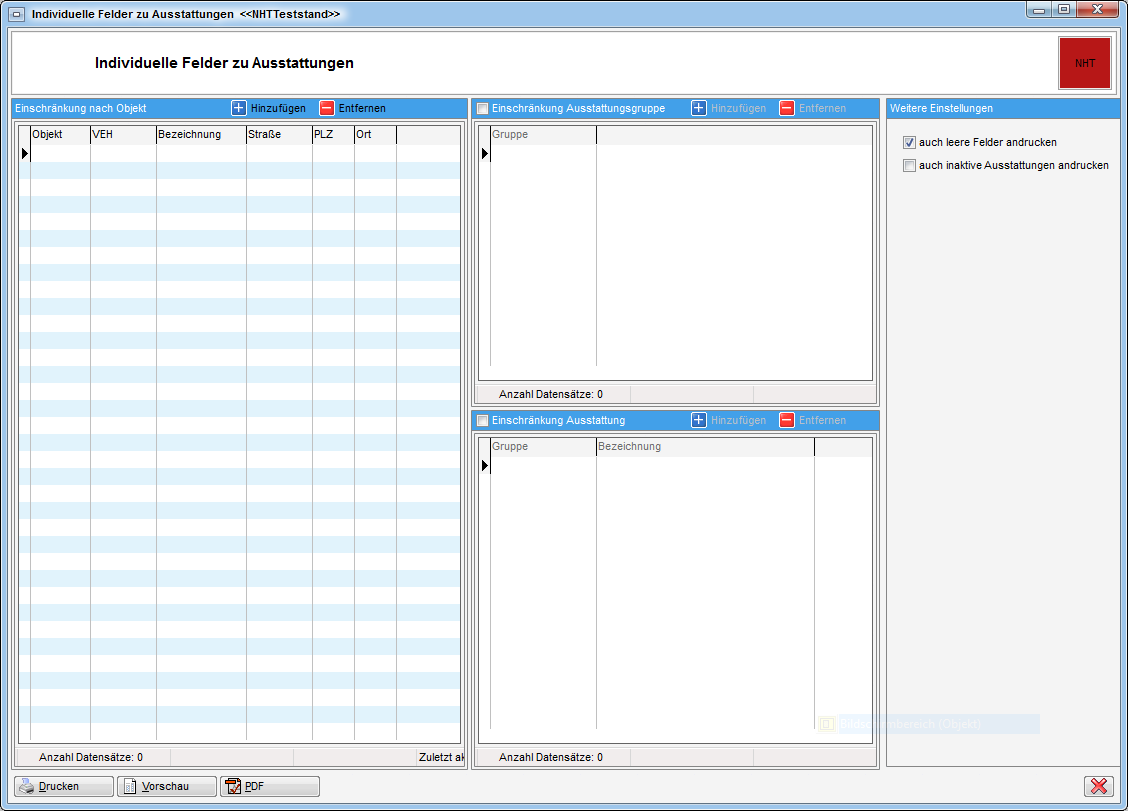
Task: Uncheck 'auch leere Felder andrucken'
Action: click(909, 142)
